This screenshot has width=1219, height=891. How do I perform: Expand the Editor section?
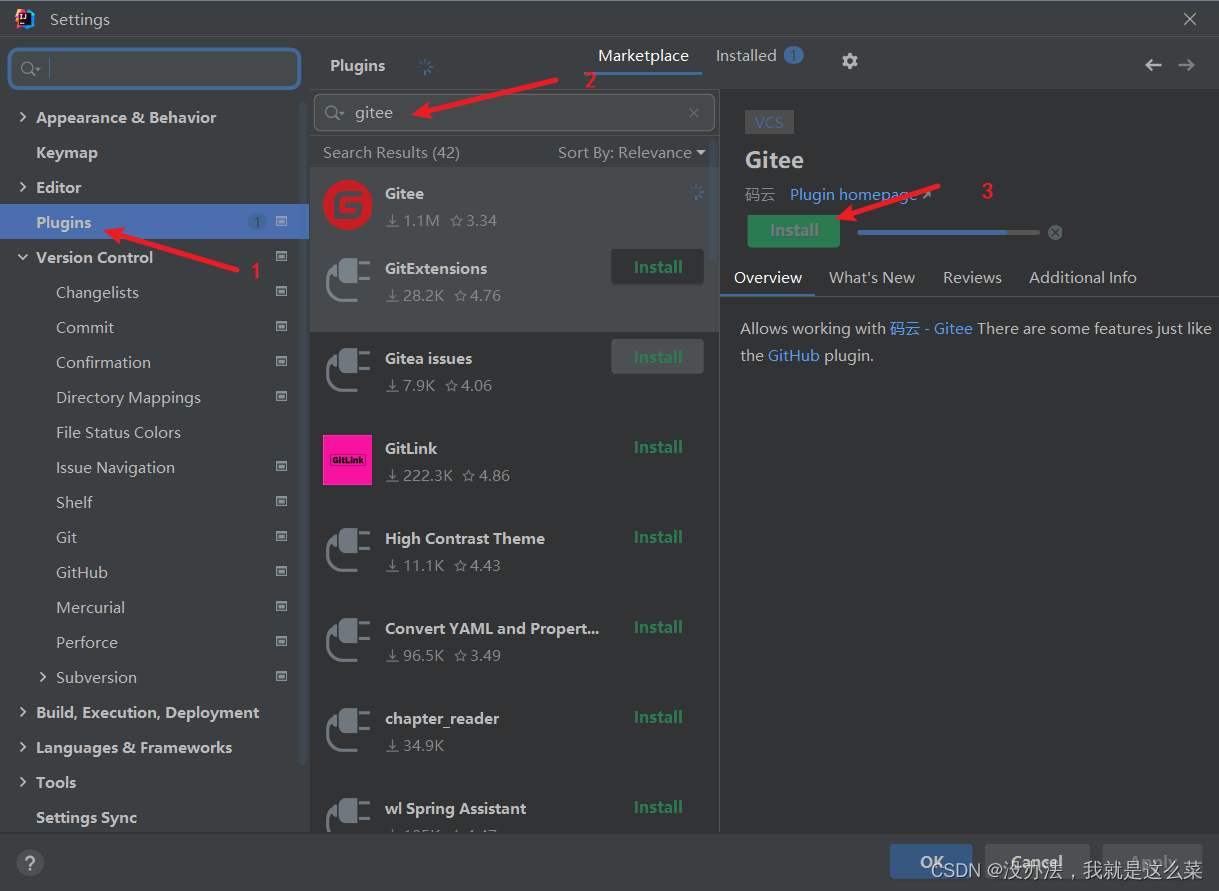point(23,187)
